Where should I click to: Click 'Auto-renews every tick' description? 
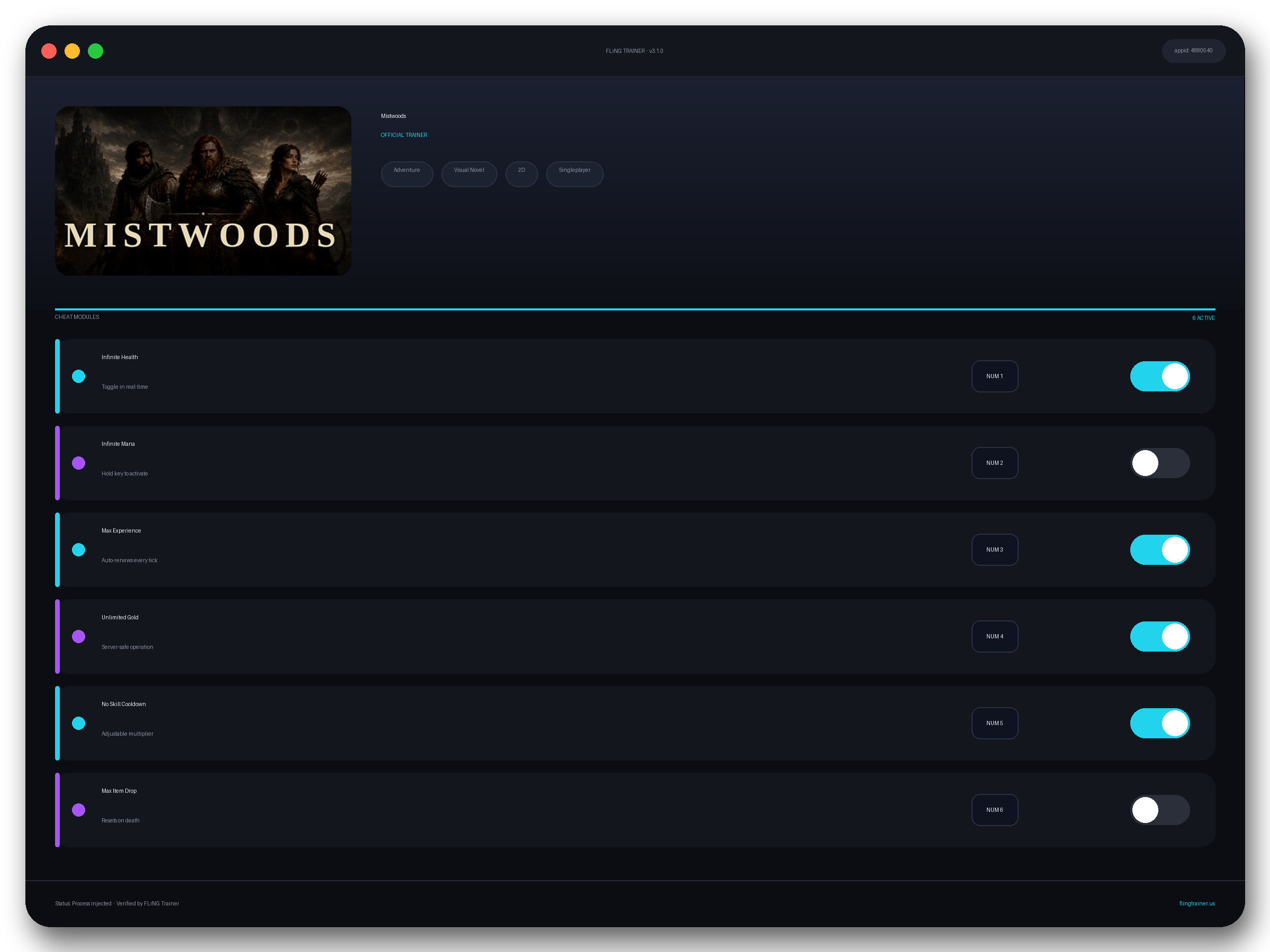(129, 560)
